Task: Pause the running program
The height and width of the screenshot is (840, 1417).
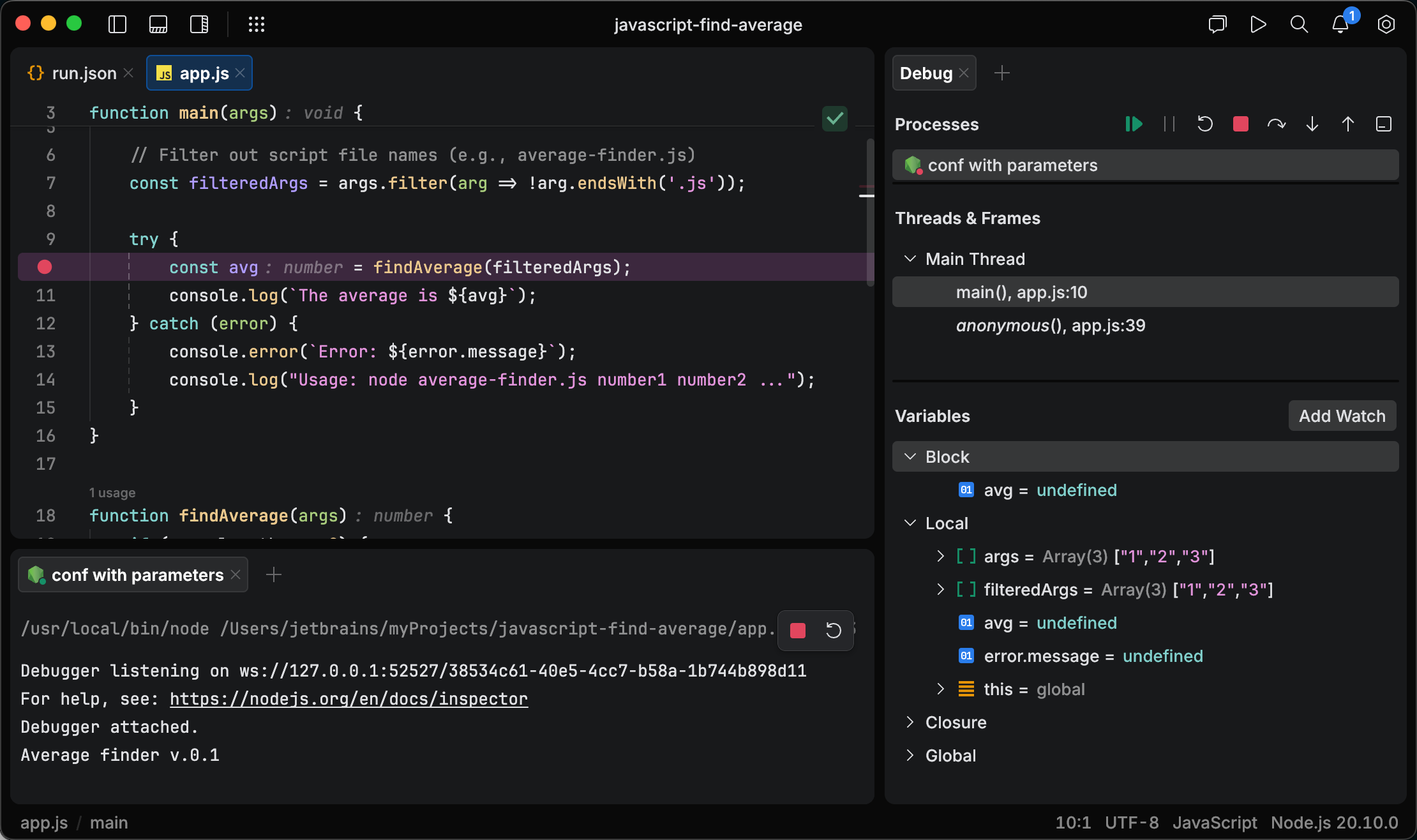Action: point(1169,124)
